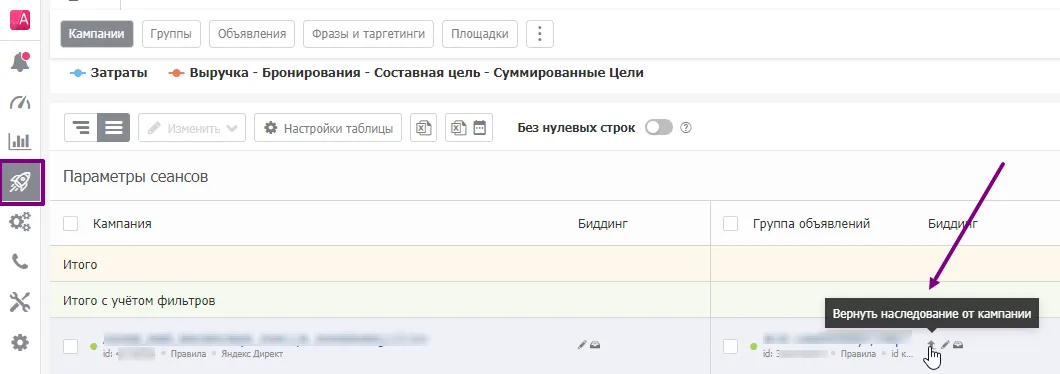This screenshot has width=1060, height=374.
Task: Click the Группа объявлений column header
Action: tap(811, 223)
